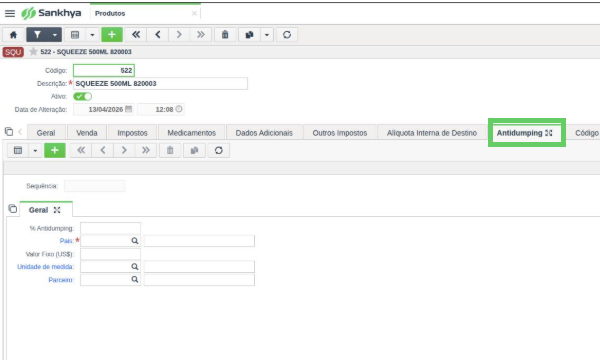The width and height of the screenshot is (600, 360).
Task: Refresh the Antidumping panel
Action: tap(218, 150)
